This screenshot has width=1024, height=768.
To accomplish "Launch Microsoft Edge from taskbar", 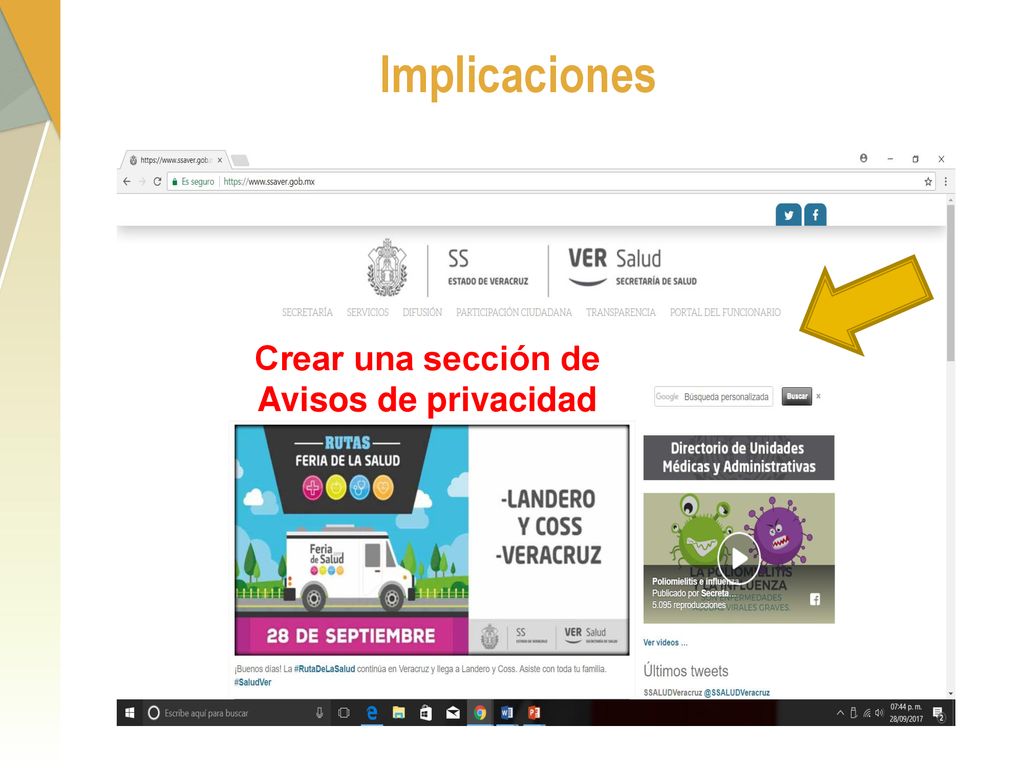I will [x=372, y=712].
